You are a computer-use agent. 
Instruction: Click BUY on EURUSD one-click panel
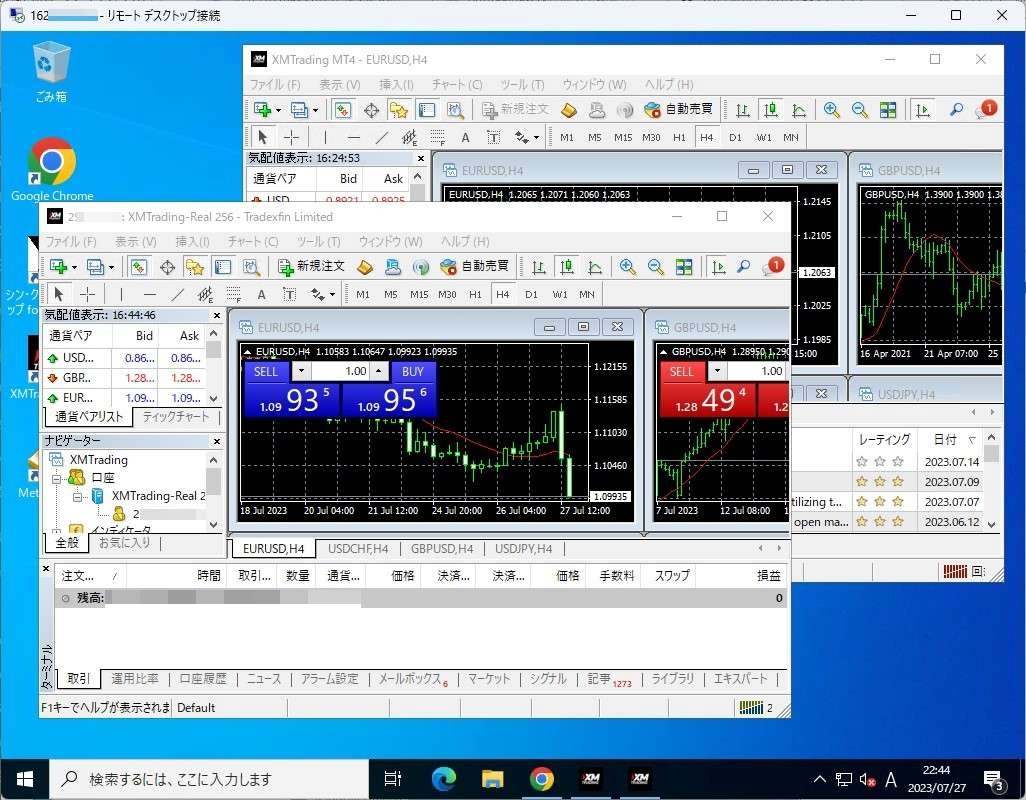click(x=413, y=372)
